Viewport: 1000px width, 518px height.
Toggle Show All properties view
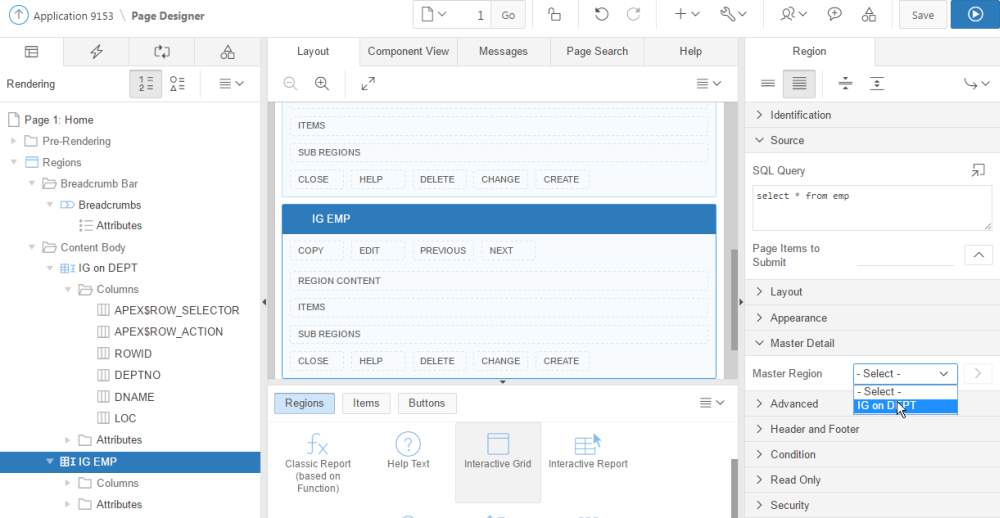pos(799,84)
